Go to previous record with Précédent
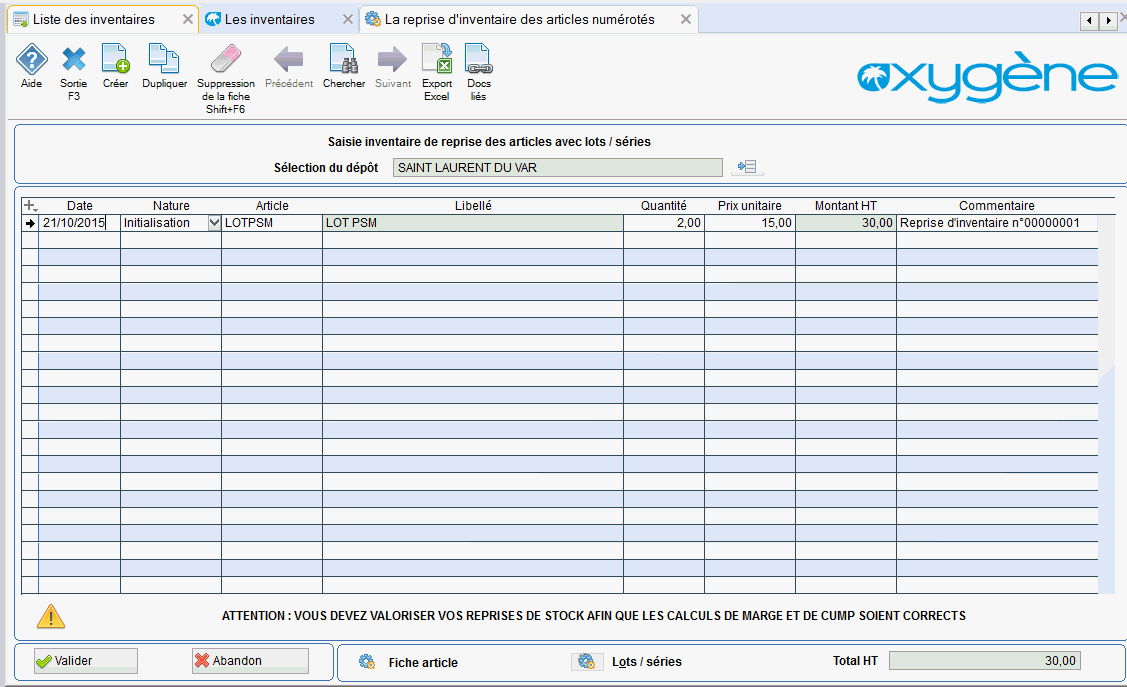This screenshot has width=1127, height=687. (x=289, y=59)
